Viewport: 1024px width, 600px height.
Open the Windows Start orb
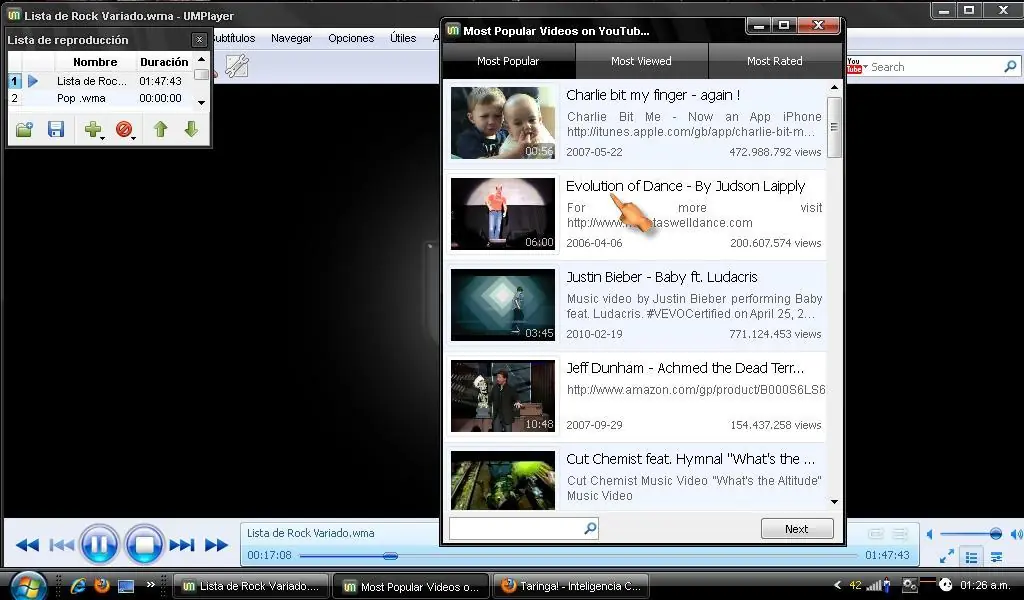click(x=29, y=584)
